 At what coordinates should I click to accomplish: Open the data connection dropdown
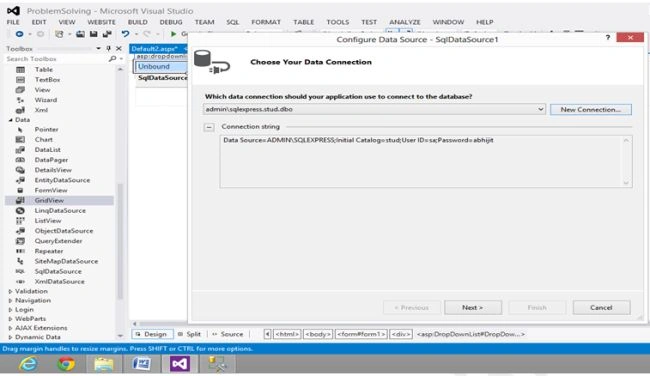[541, 109]
